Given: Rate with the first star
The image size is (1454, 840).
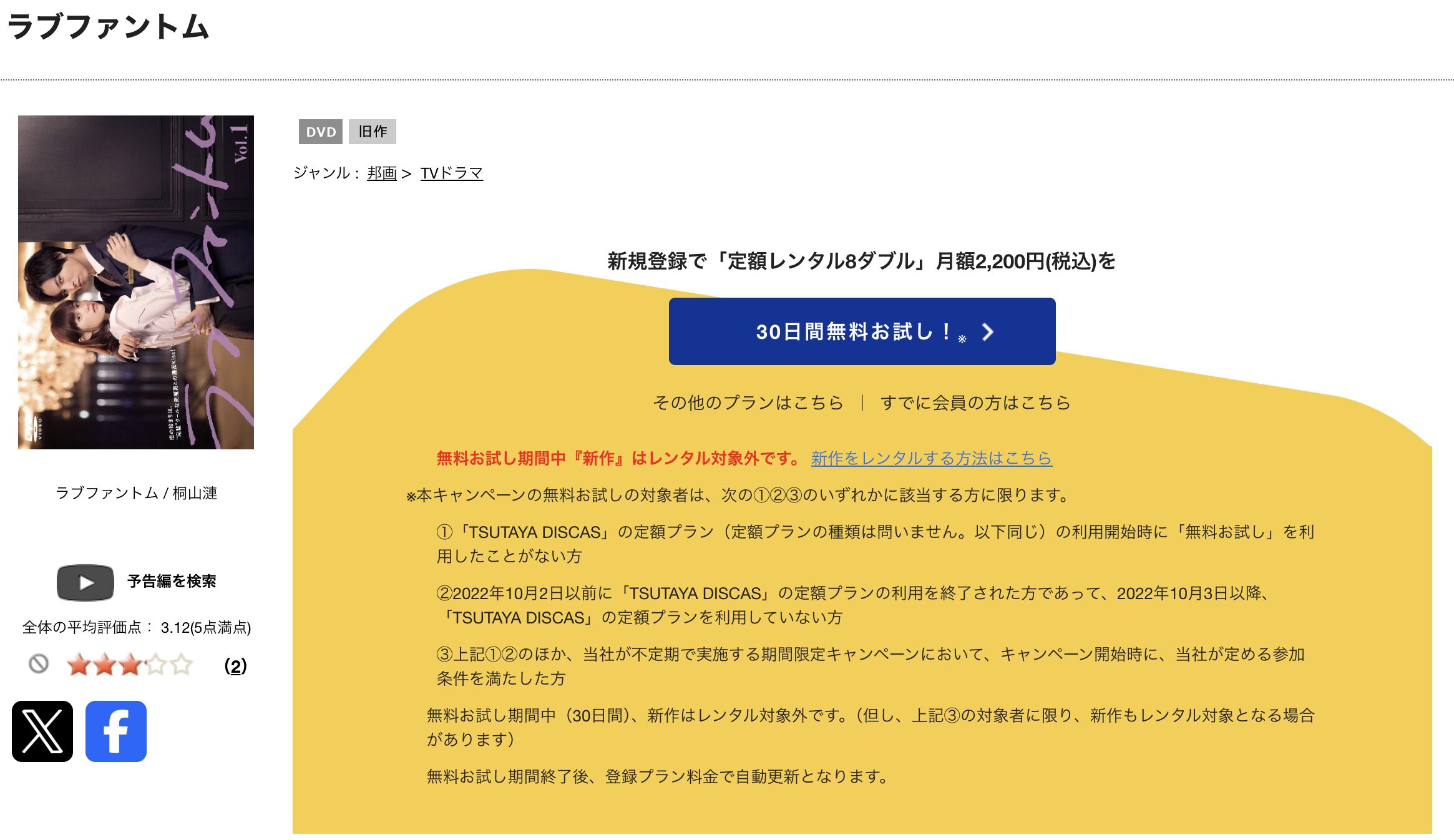Looking at the screenshot, I should pos(79,665).
